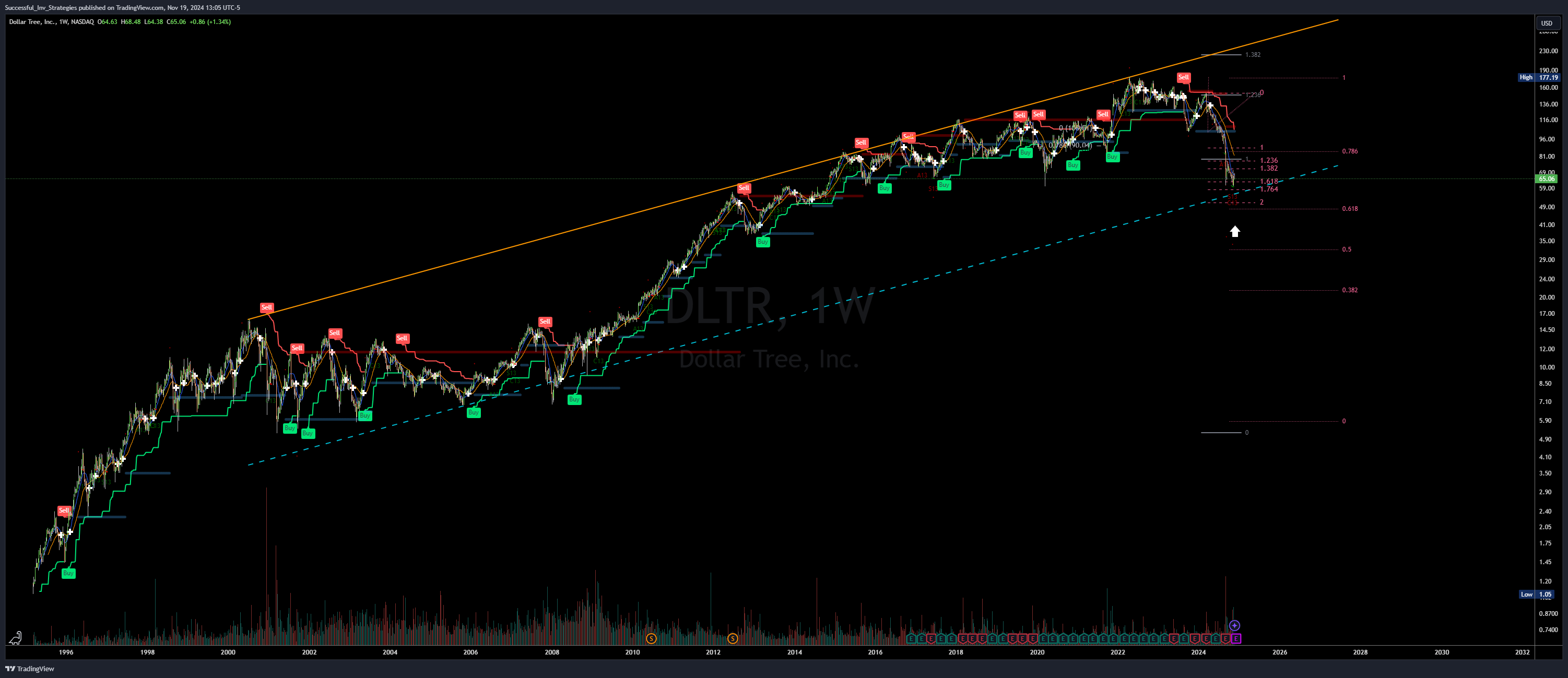
Task: Click the 0.382 Fibonacci level label
Action: 1349,290
